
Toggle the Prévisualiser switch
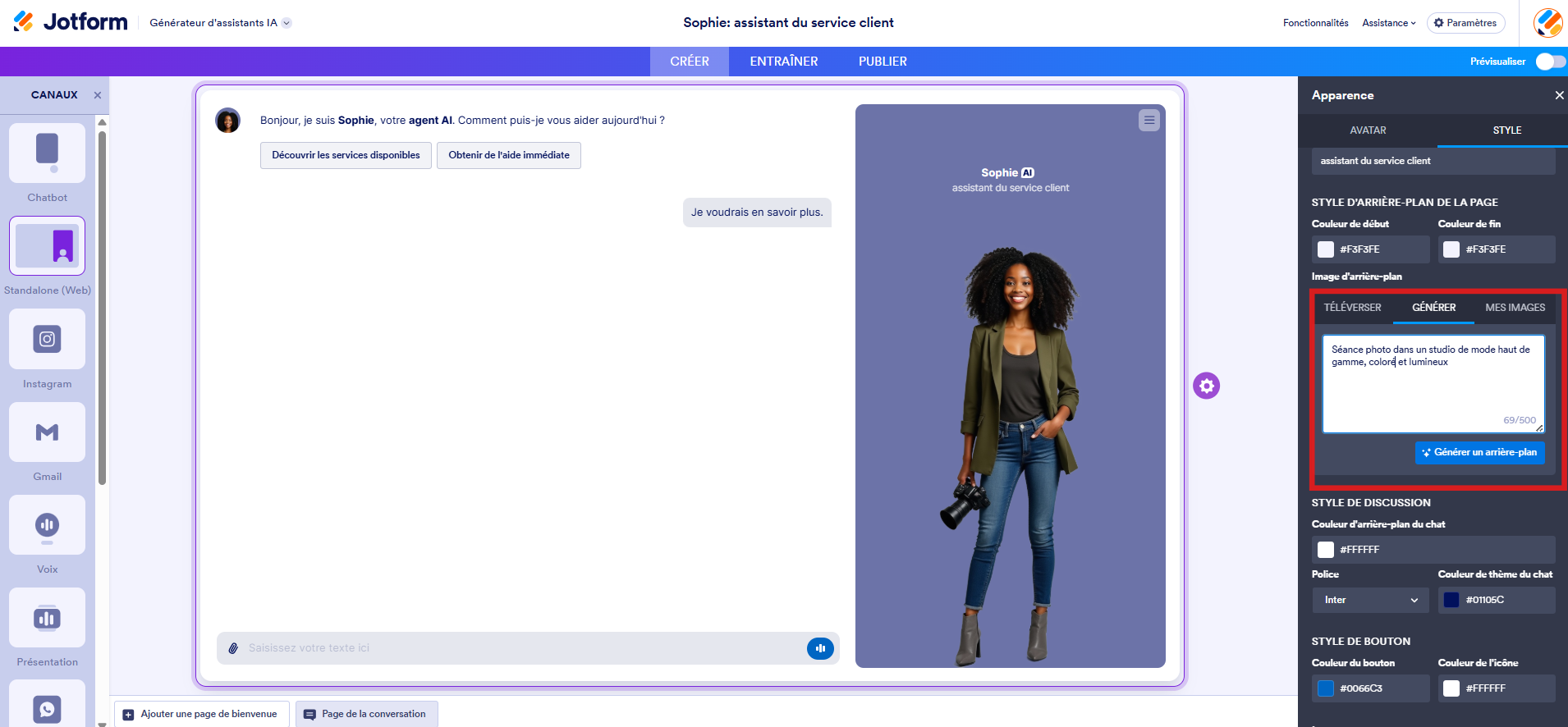(1551, 62)
